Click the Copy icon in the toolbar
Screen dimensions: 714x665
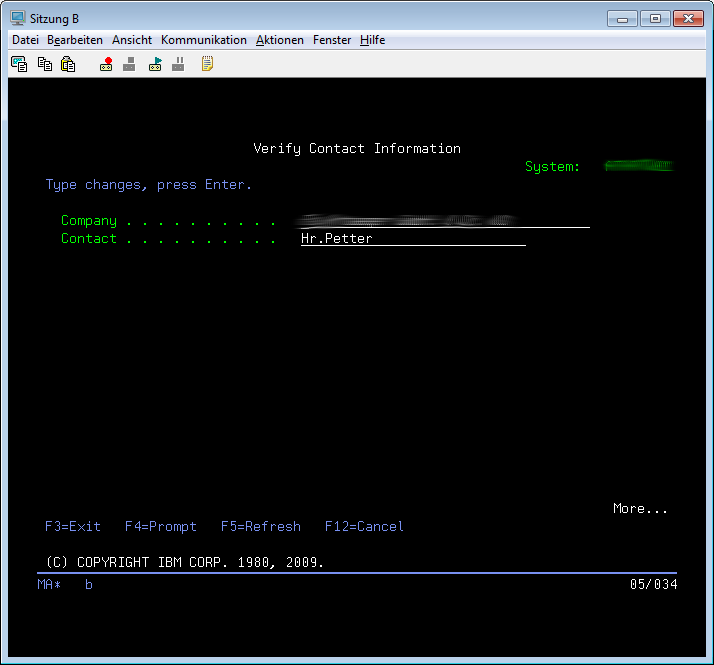[44, 64]
